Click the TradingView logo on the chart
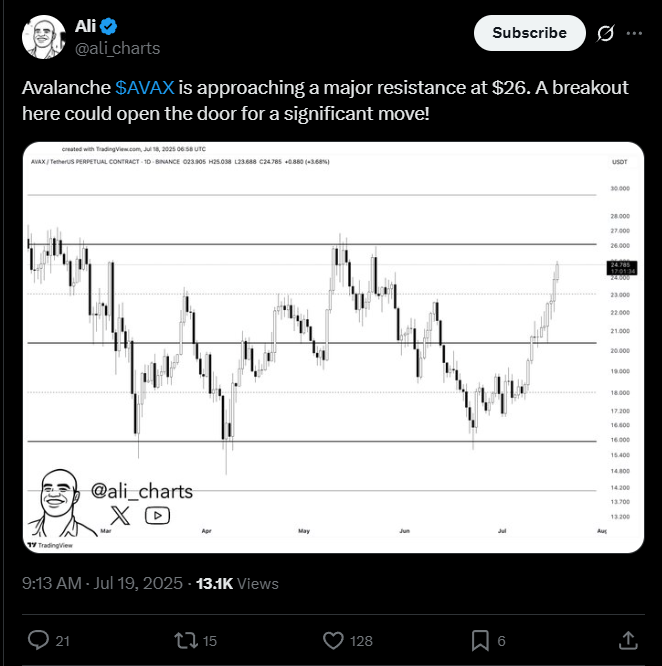Viewport: 662px width, 666px height. pyautogui.click(x=50, y=545)
